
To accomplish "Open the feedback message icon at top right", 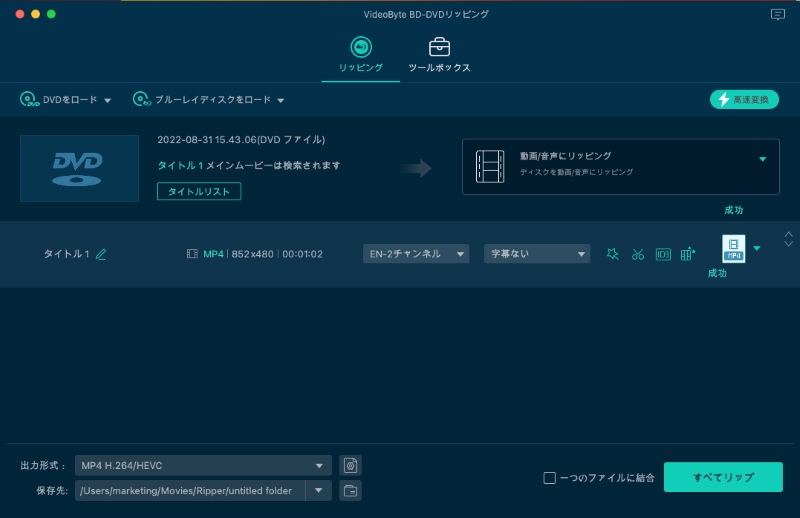I will click(x=778, y=15).
